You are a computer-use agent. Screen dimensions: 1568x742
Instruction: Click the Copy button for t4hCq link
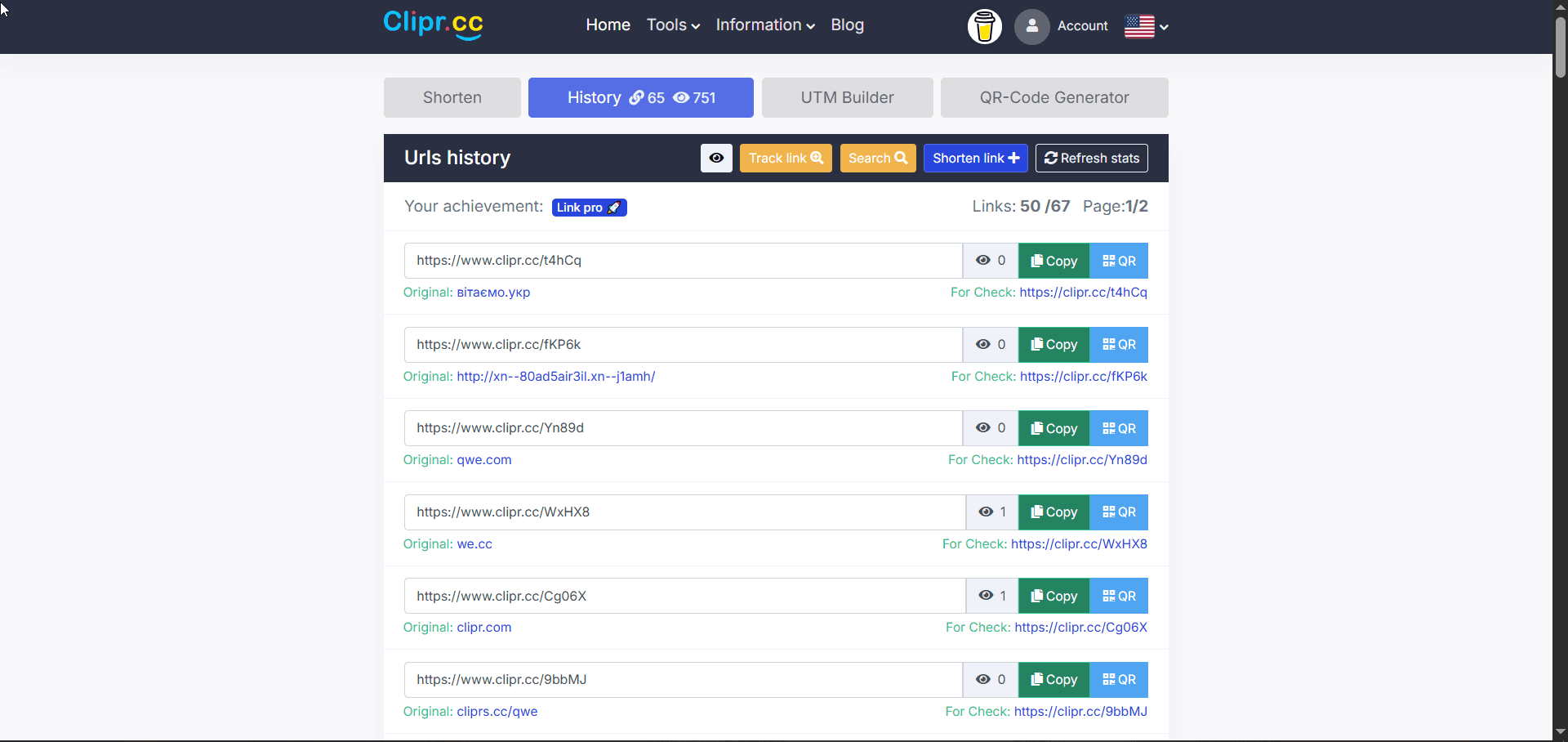point(1053,260)
